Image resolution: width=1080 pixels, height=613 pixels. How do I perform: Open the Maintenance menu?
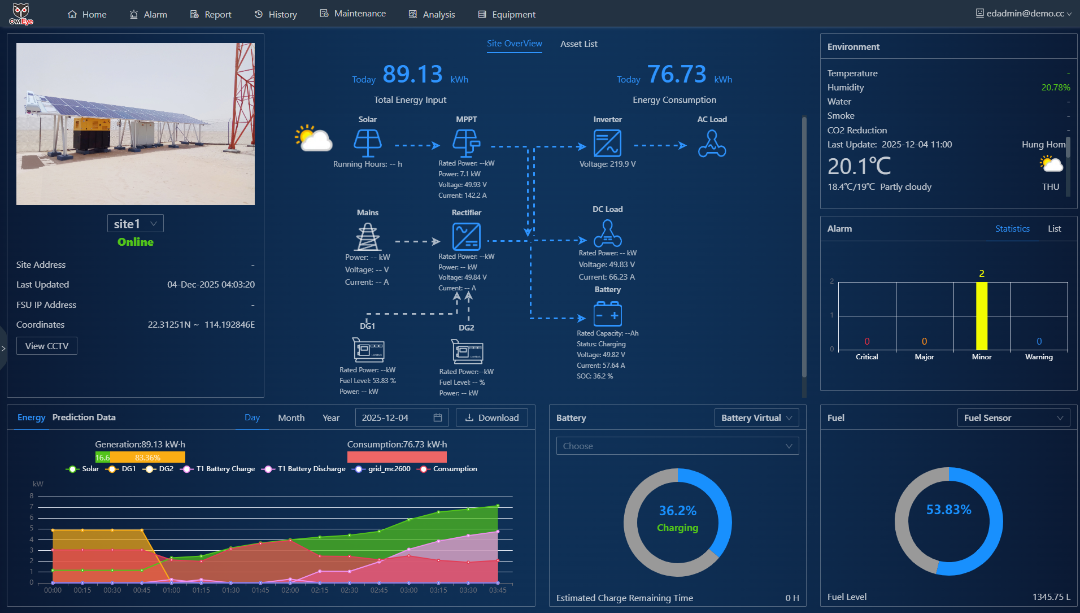click(353, 14)
